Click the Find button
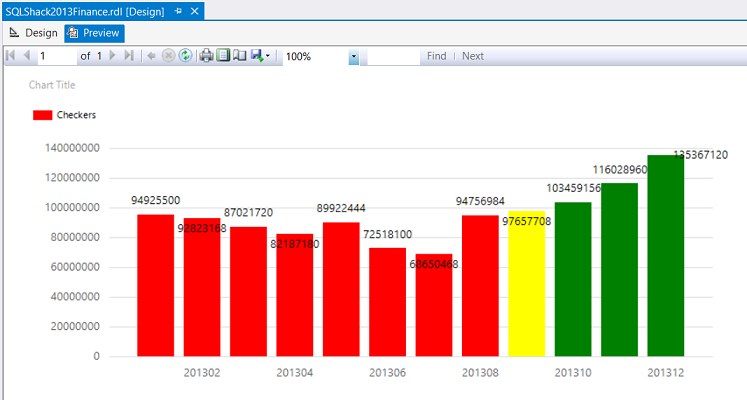Screen dimensions: 747x400 click(436, 56)
